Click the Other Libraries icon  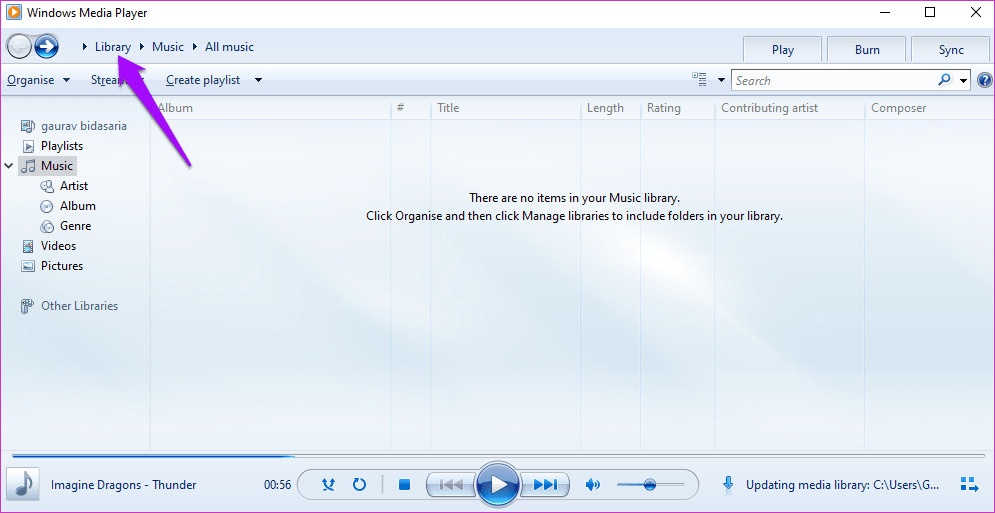point(28,306)
